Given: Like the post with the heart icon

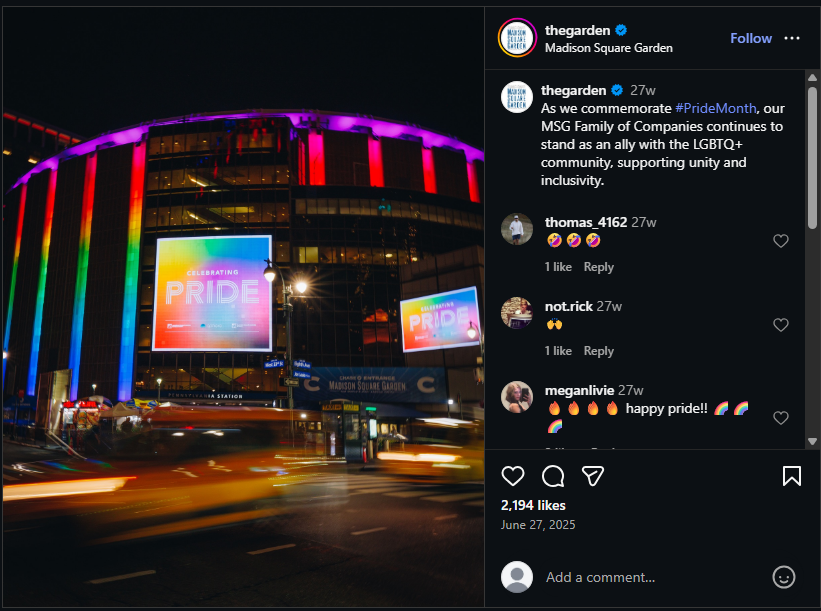Looking at the screenshot, I should (513, 476).
